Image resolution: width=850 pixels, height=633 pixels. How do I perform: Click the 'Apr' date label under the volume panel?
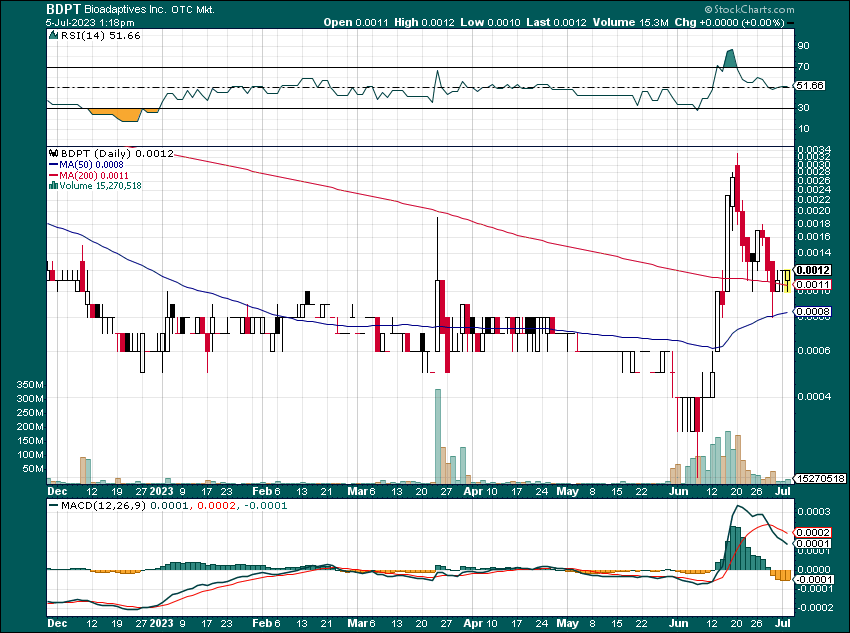tap(473, 491)
